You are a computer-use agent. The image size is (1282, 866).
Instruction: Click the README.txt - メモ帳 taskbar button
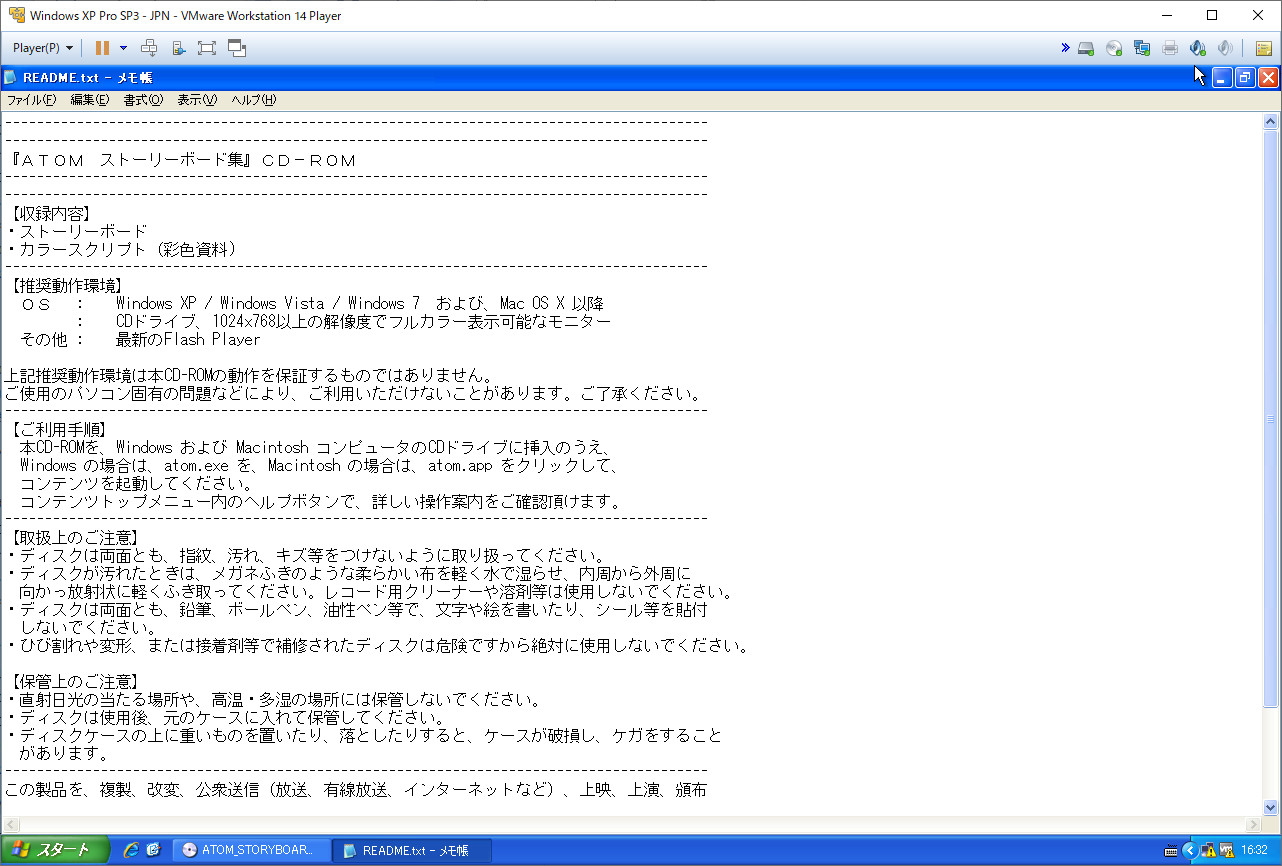point(411,850)
